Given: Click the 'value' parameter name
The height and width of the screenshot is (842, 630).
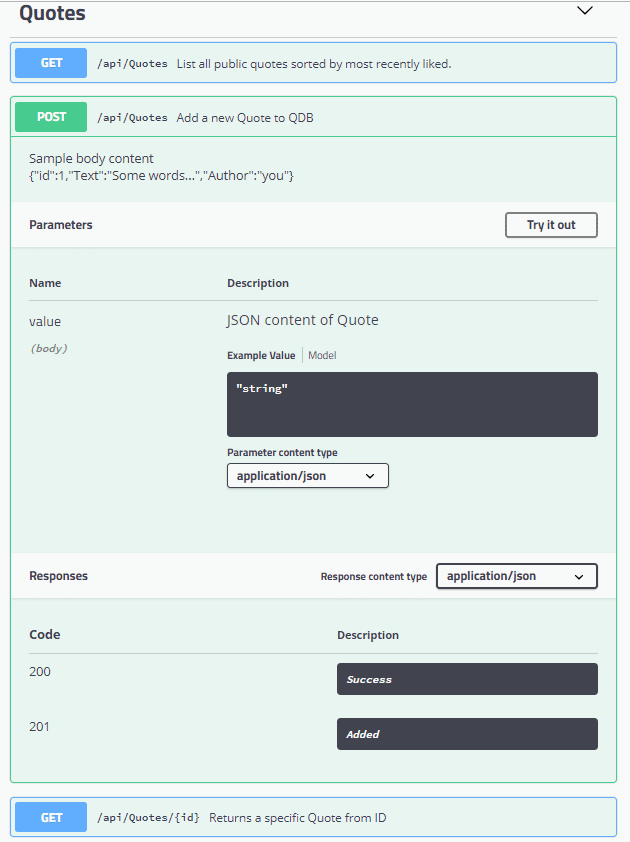Looking at the screenshot, I should 45,321.
